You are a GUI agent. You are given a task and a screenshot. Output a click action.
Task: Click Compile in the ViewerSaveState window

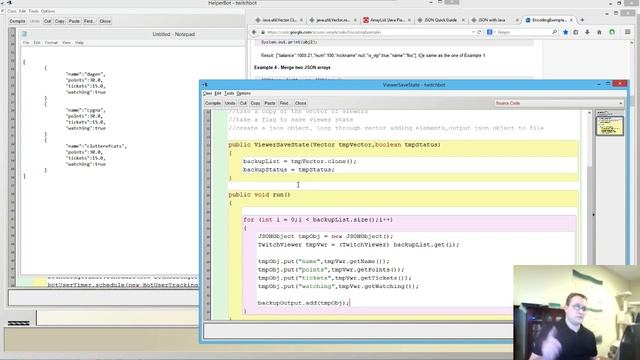pos(213,103)
